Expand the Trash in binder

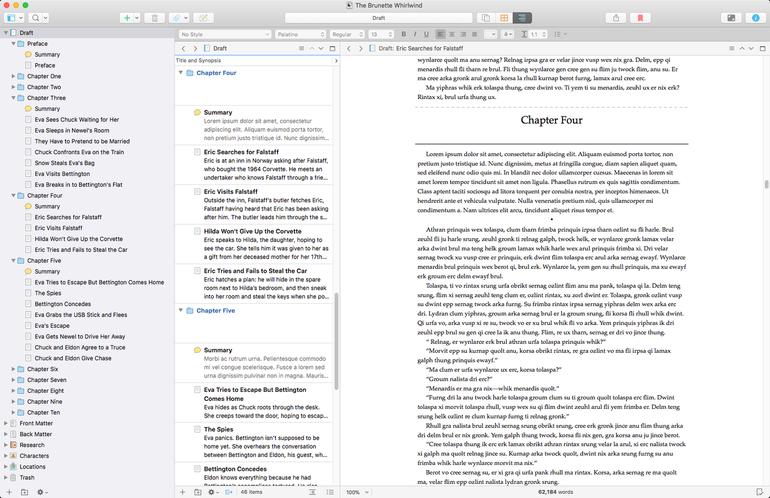[x=6, y=477]
